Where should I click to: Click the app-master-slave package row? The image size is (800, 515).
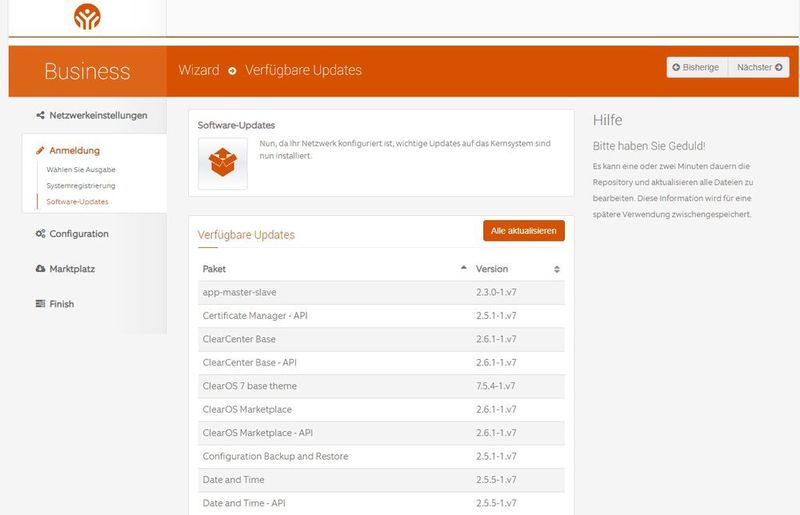tap(381, 292)
